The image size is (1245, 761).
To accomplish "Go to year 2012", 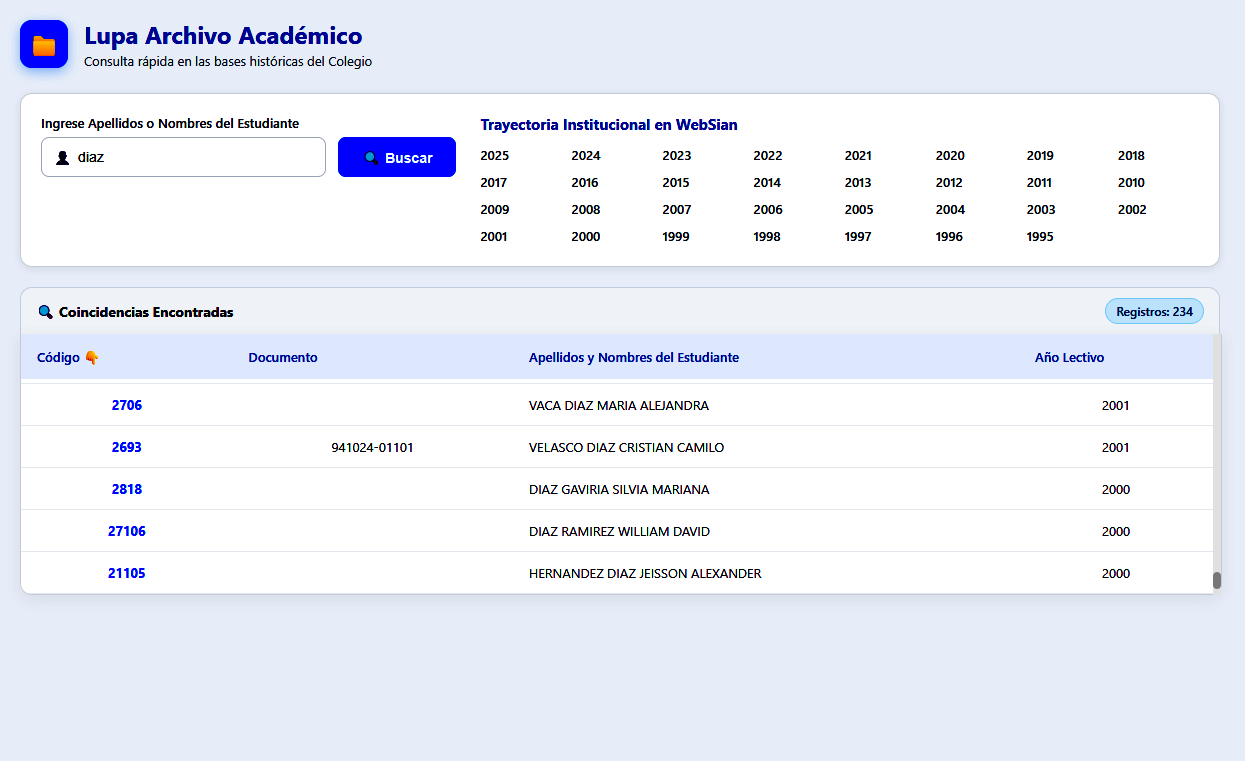I will [949, 183].
